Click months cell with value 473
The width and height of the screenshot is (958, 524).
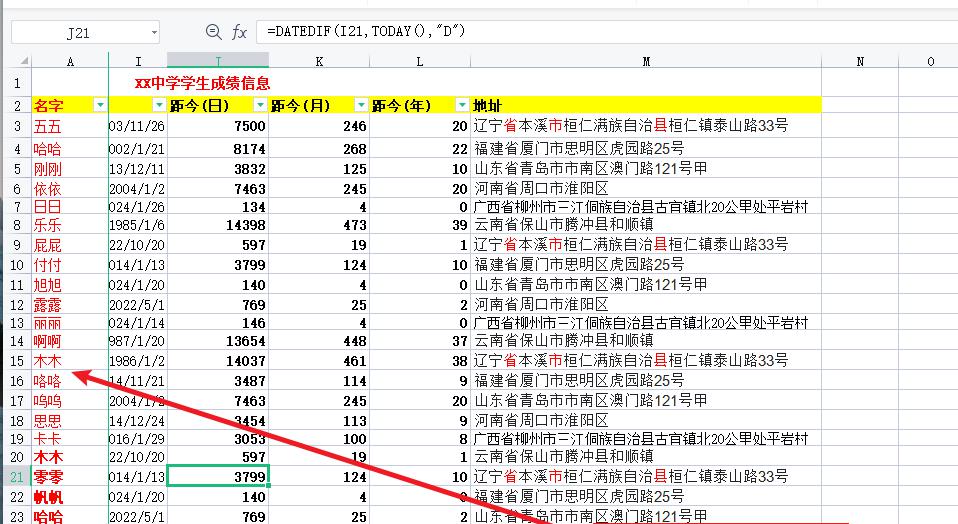click(x=319, y=225)
